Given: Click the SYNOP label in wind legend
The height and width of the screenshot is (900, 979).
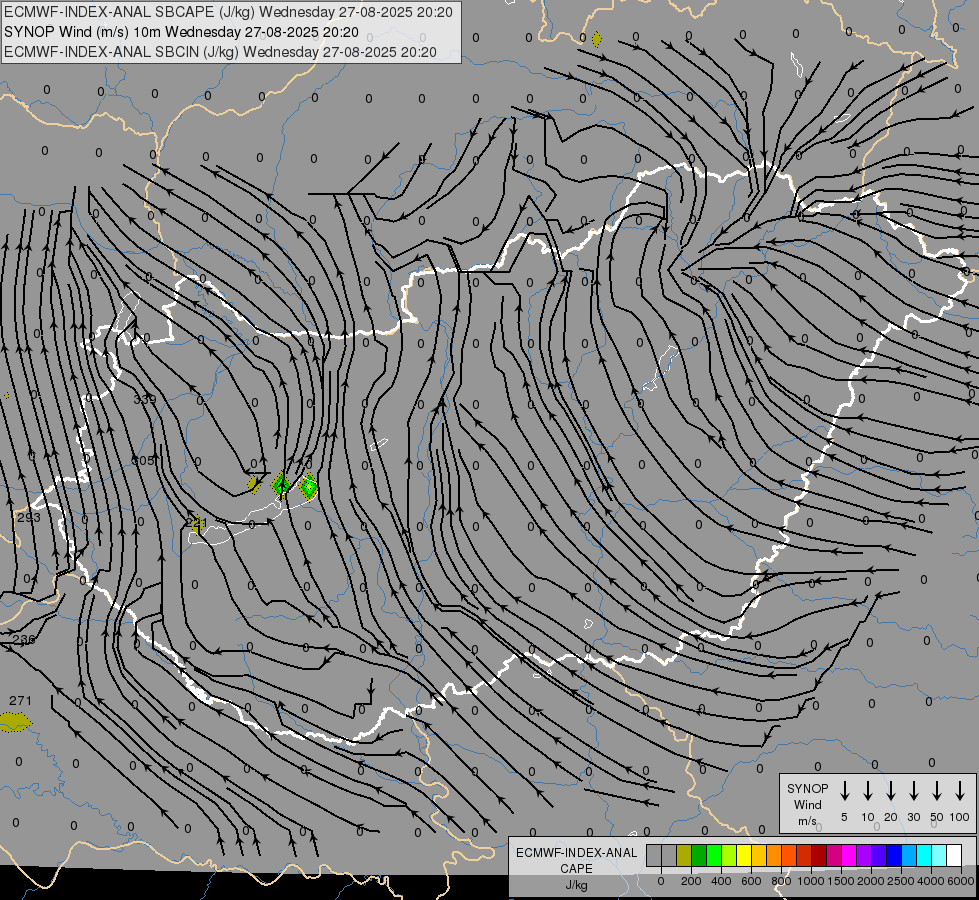Looking at the screenshot, I should tap(807, 788).
